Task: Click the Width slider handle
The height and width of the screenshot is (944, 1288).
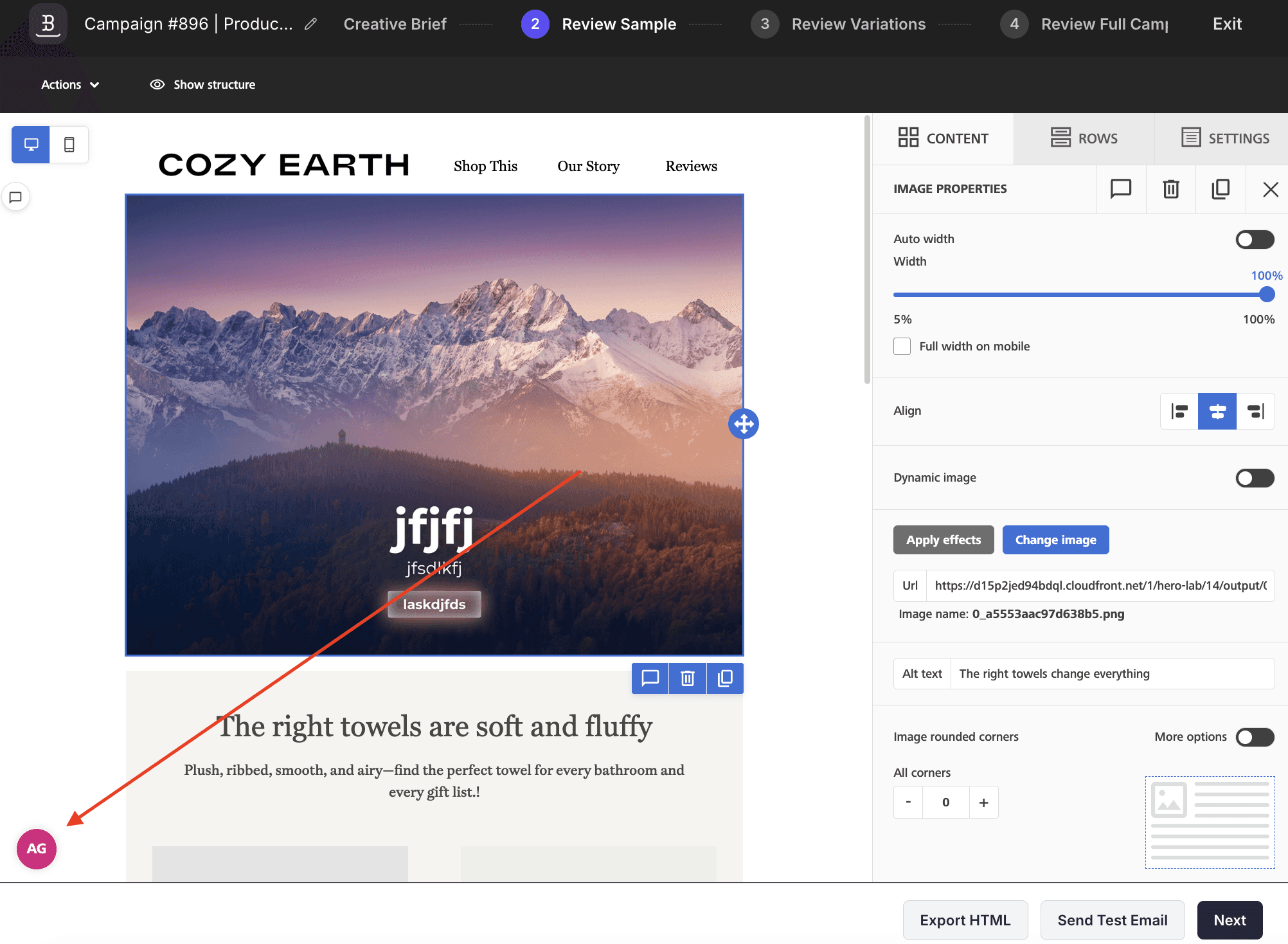Action: 1267,295
